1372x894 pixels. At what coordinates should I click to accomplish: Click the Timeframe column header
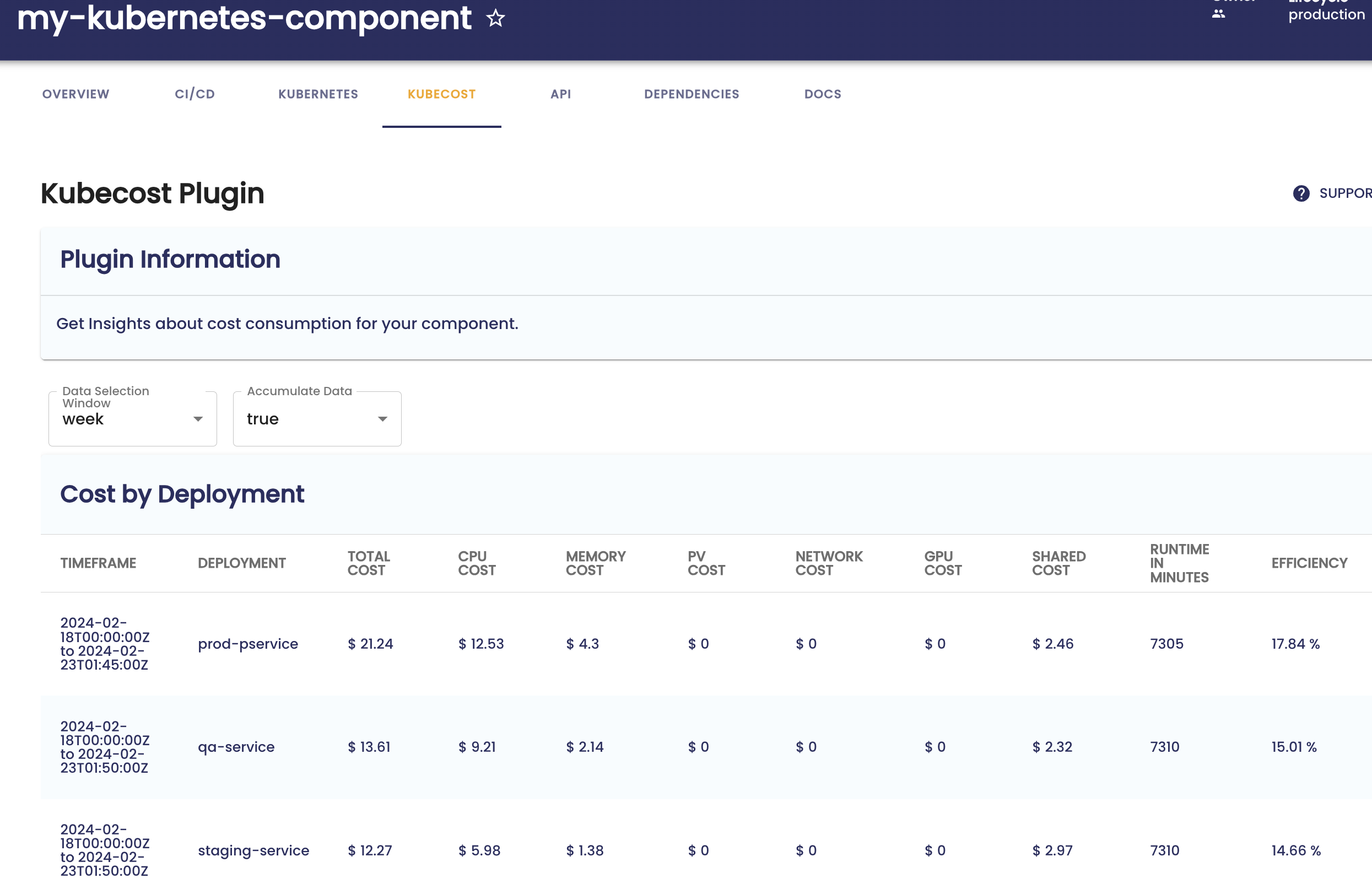point(98,563)
